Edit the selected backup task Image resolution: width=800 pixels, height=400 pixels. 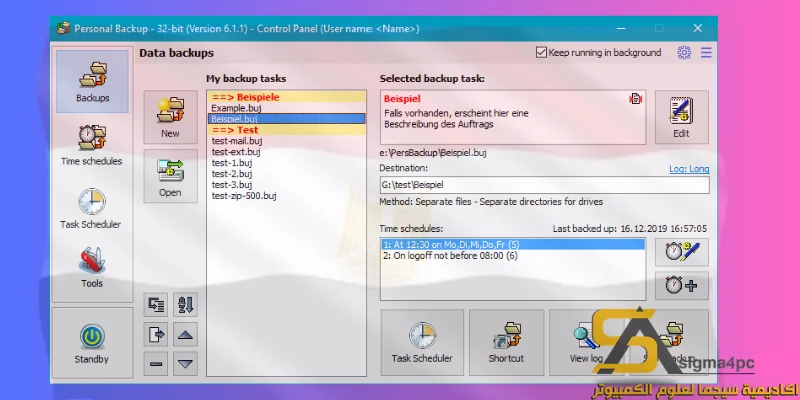(682, 117)
